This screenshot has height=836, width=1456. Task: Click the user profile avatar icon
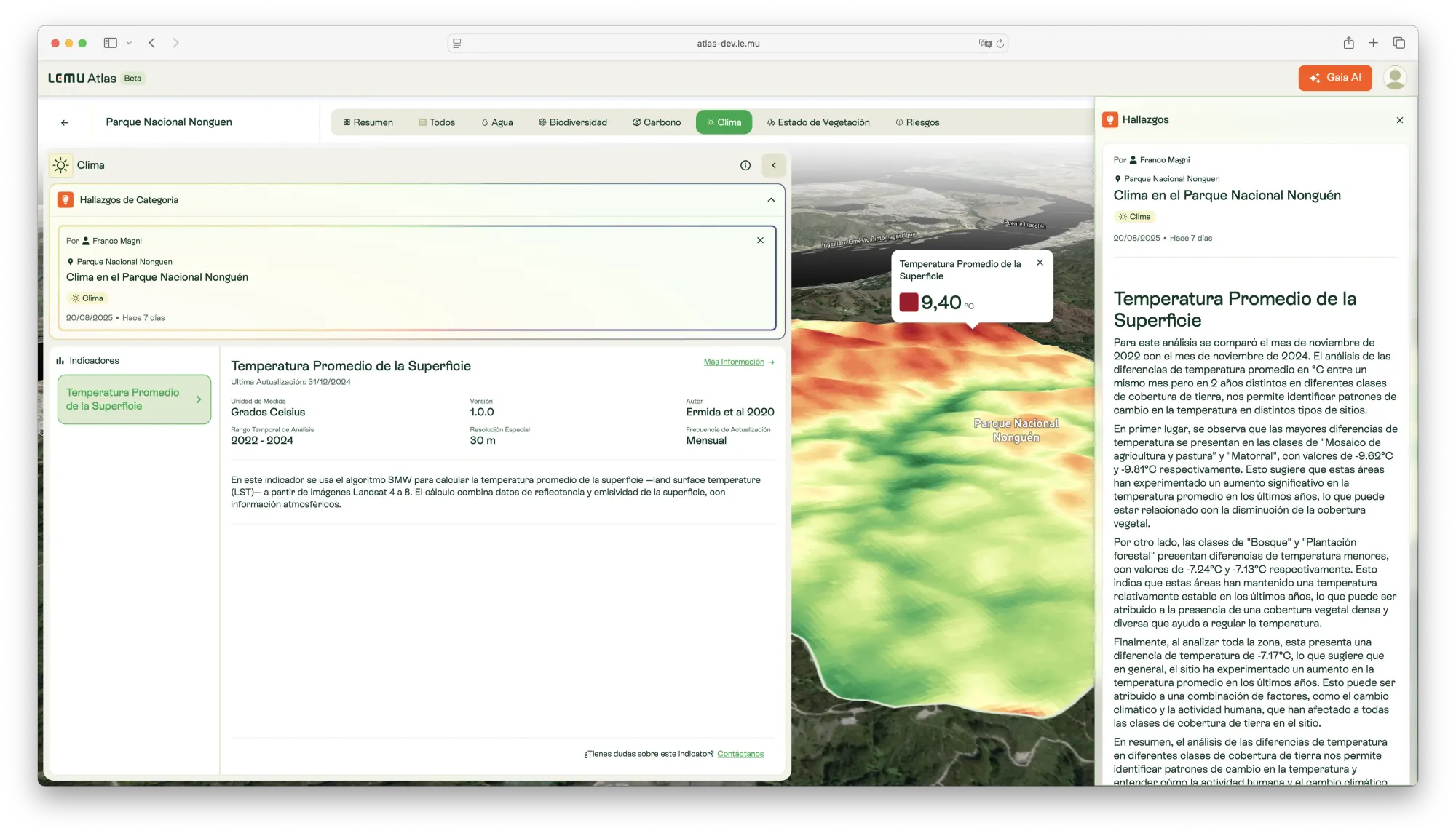point(1394,78)
